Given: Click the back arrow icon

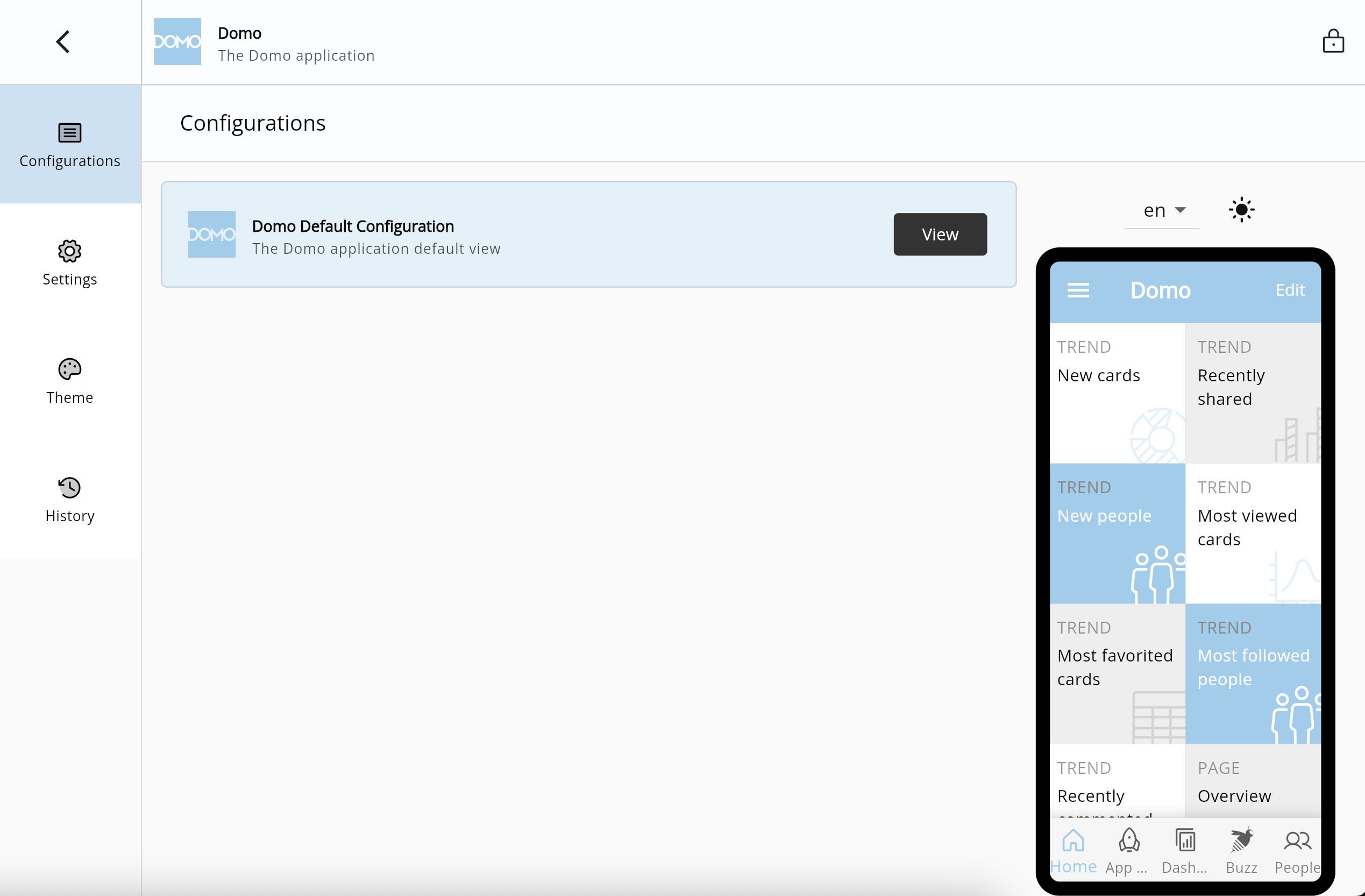Looking at the screenshot, I should (x=63, y=42).
